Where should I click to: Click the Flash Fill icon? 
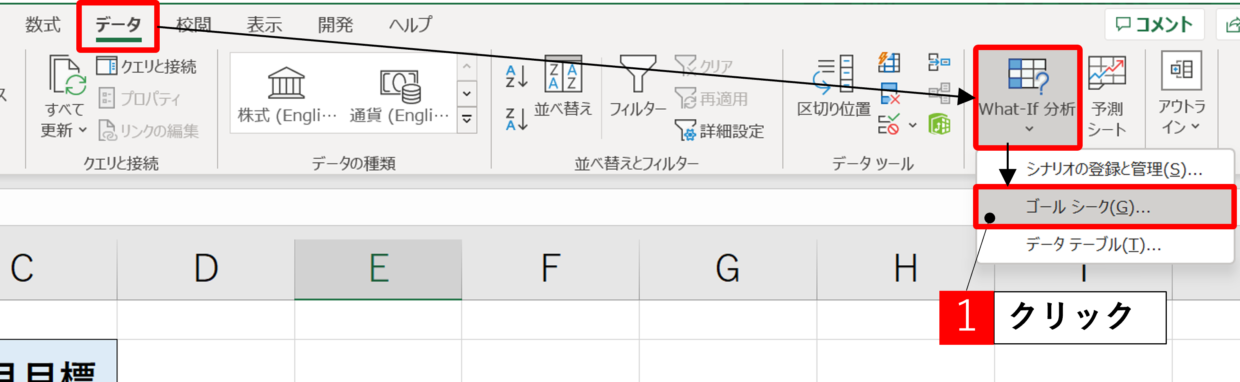pos(889,63)
